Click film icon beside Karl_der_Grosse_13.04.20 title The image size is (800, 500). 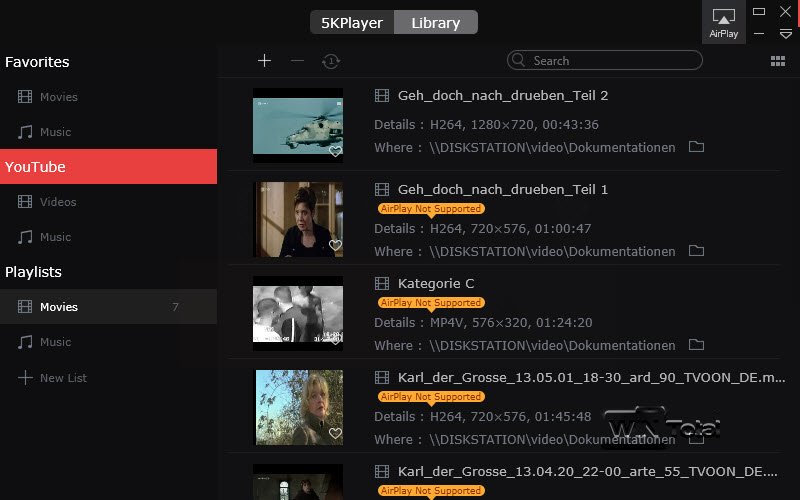382,471
